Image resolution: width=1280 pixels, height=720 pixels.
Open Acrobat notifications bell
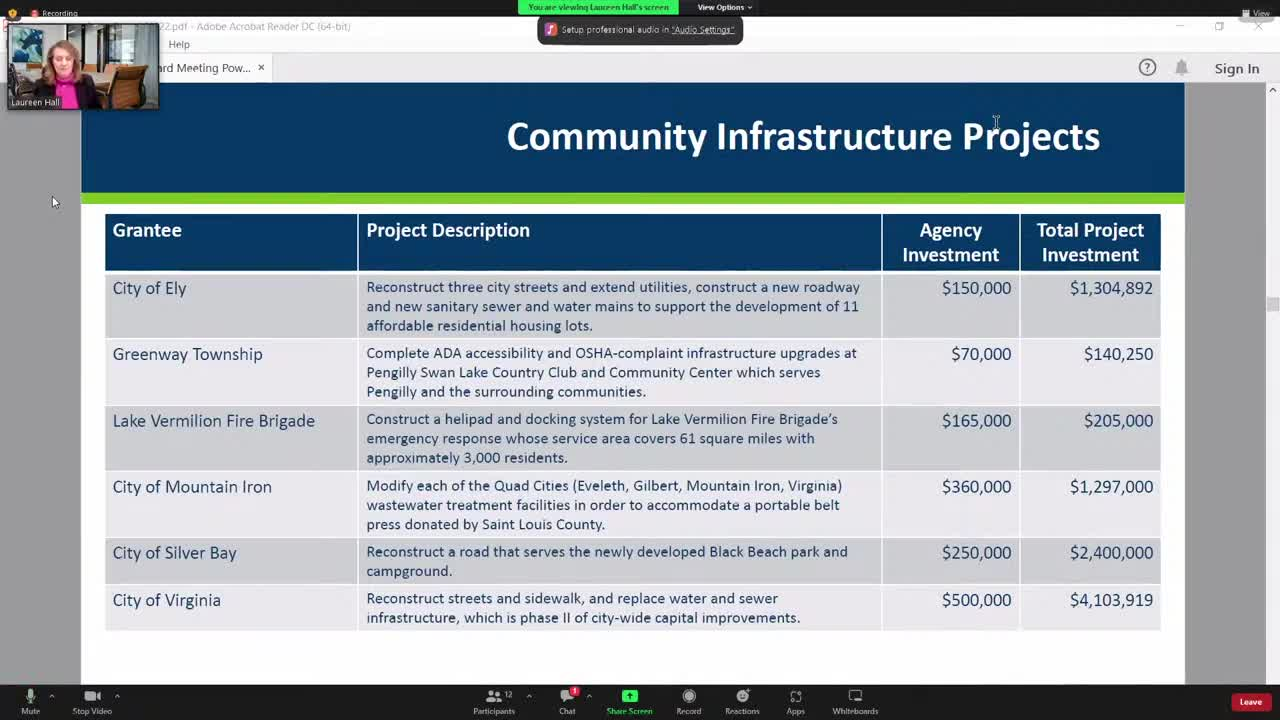(x=1181, y=68)
